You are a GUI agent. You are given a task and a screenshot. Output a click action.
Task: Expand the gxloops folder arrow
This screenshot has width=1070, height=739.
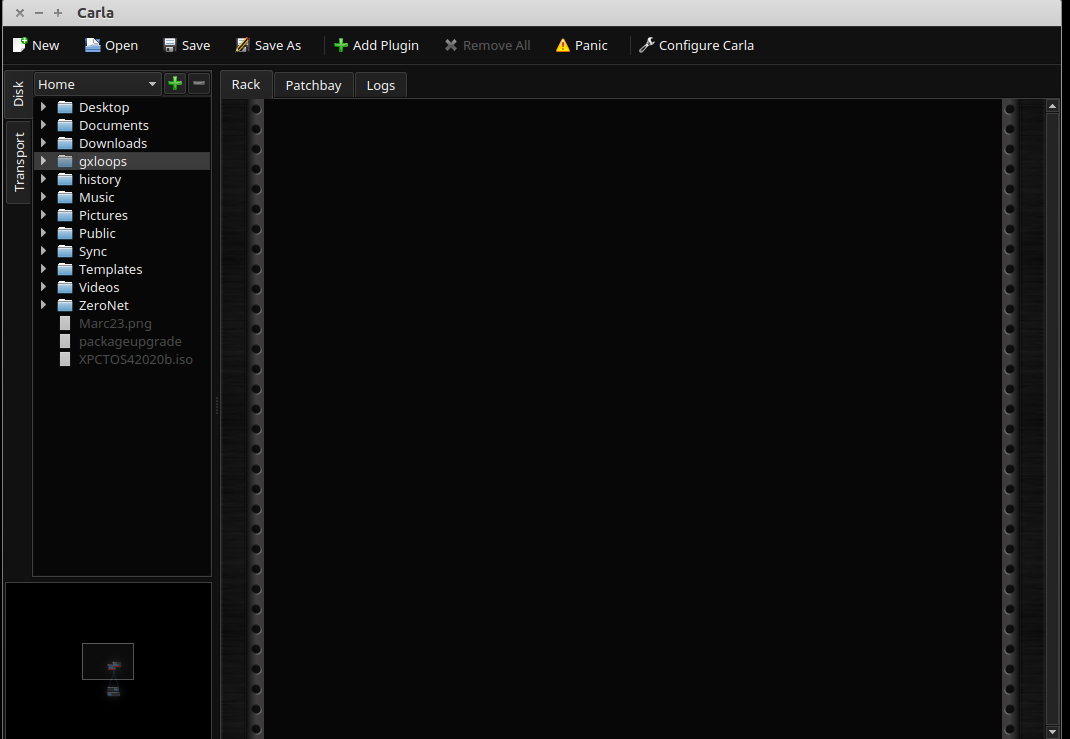44,161
